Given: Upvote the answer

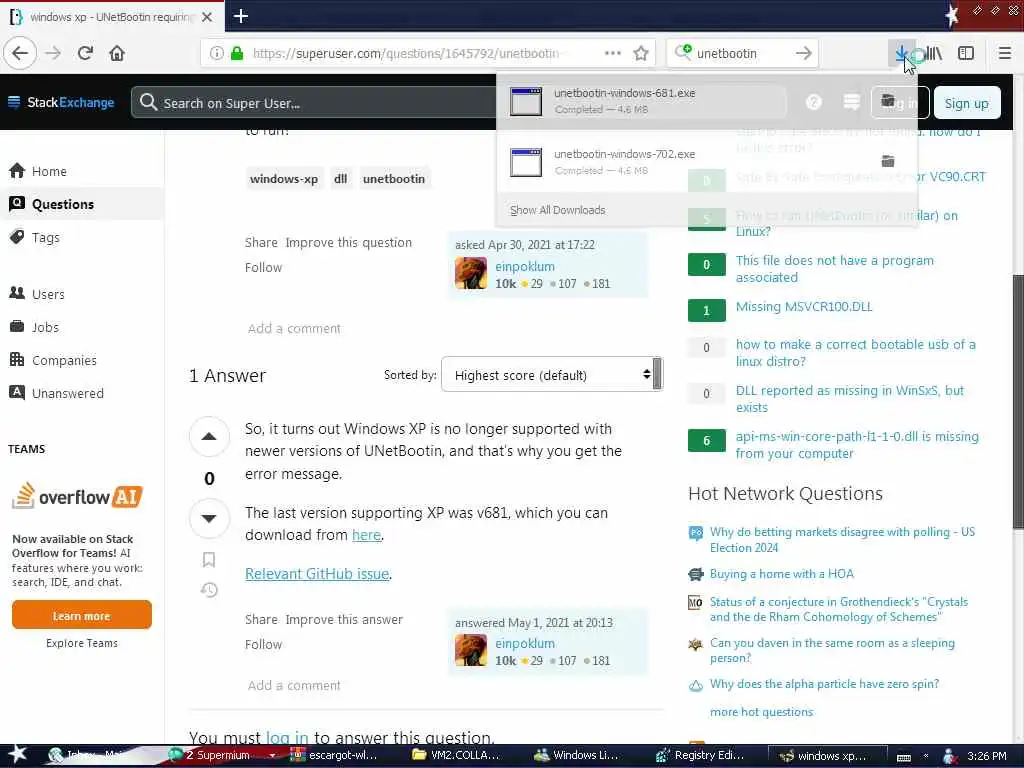Looking at the screenshot, I should [209, 436].
